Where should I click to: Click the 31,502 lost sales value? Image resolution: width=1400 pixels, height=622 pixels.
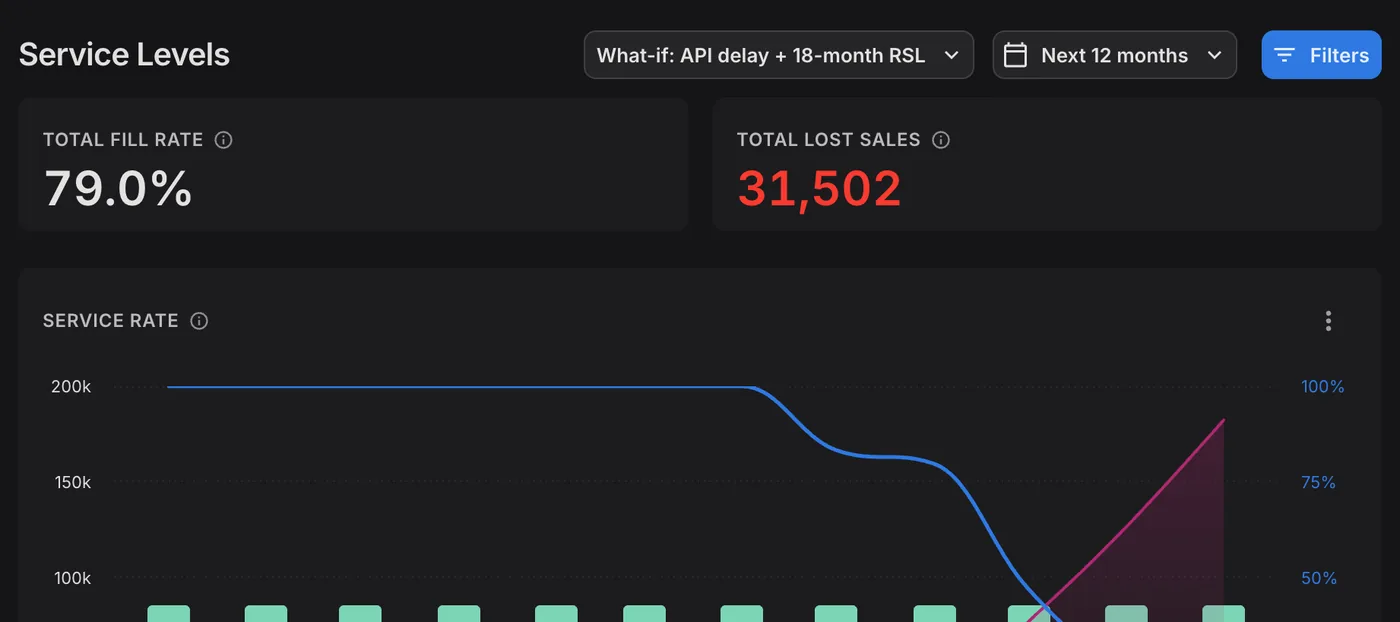coord(819,188)
